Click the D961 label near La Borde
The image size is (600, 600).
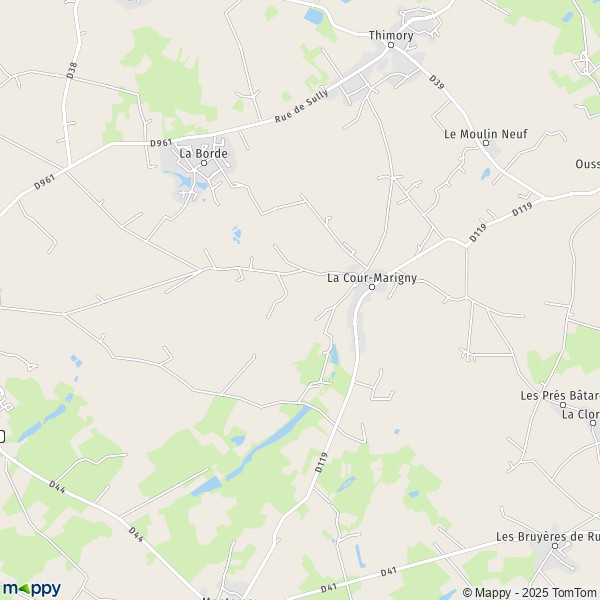161,143
